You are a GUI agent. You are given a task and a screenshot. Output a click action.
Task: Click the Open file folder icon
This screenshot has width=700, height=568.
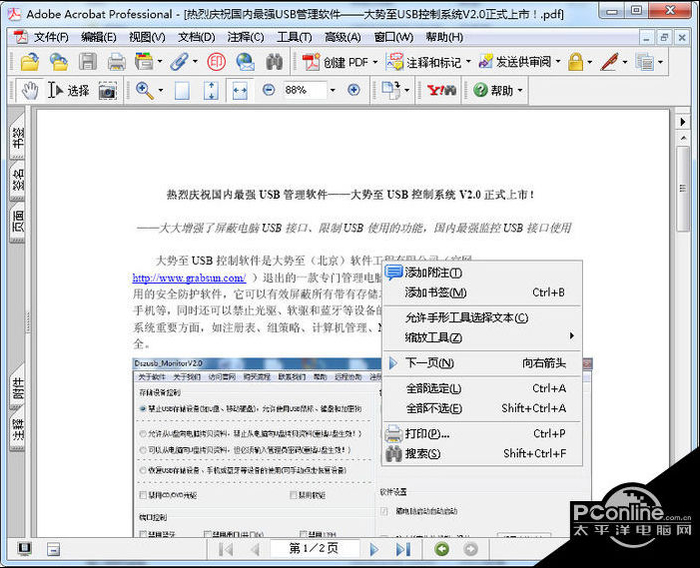point(29,62)
